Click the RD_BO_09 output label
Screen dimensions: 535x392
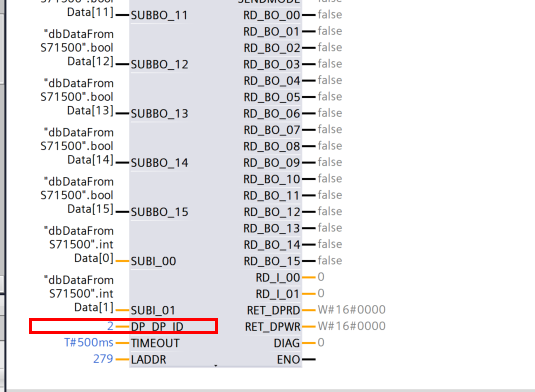(272, 163)
